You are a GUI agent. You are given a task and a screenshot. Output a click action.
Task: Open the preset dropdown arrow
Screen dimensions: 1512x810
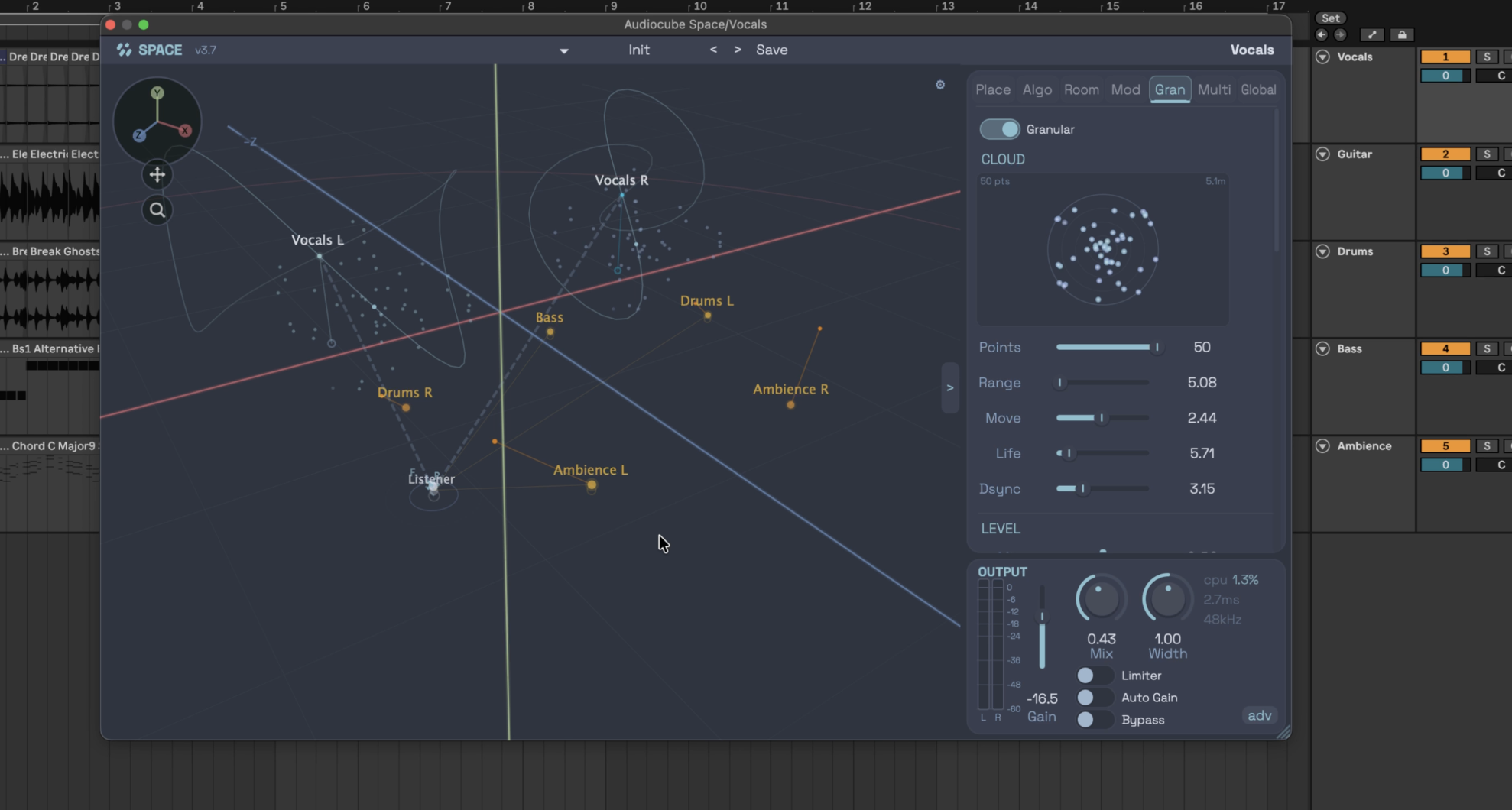(564, 51)
